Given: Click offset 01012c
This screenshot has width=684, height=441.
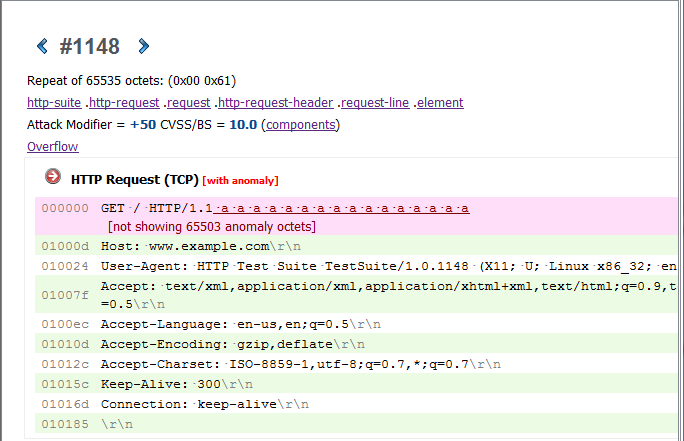Looking at the screenshot, I should click(65, 364).
